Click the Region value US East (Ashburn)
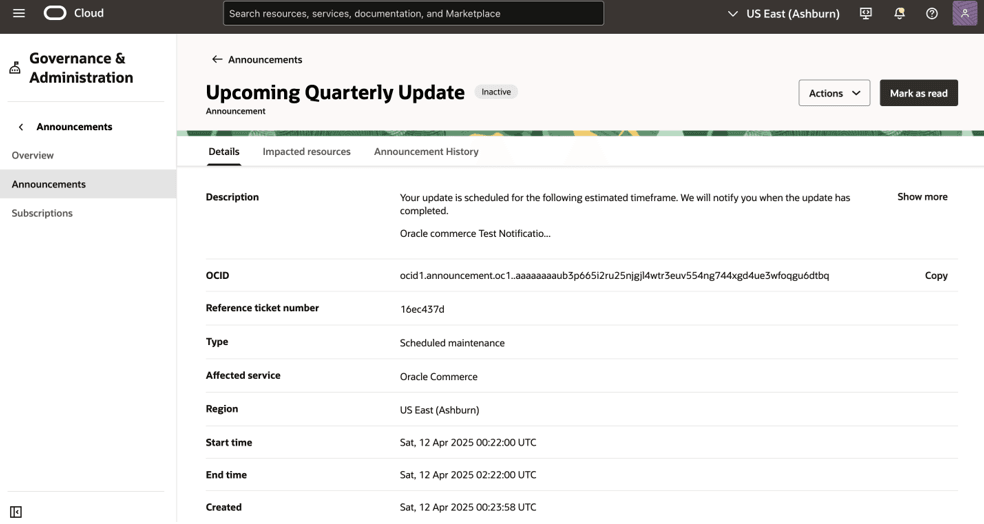984x524 pixels. coord(439,410)
